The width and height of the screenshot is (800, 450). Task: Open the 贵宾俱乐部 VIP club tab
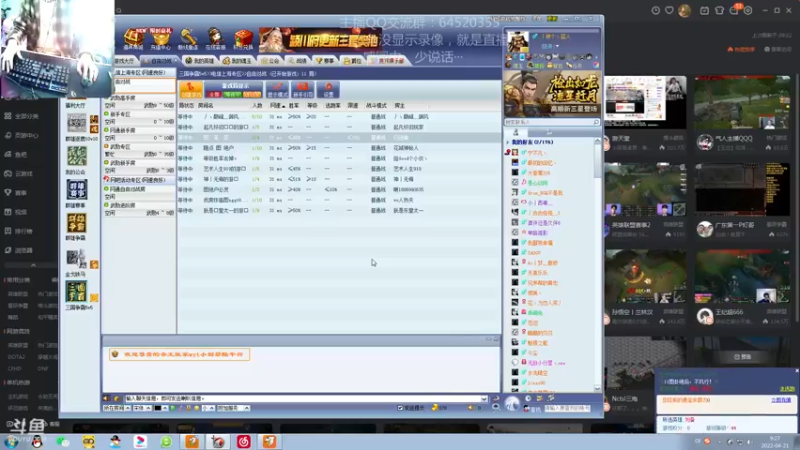pos(387,61)
